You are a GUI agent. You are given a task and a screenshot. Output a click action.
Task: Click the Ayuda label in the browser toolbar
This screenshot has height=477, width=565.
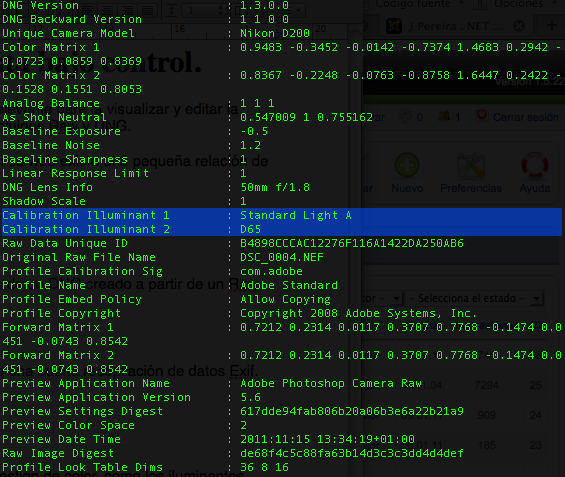point(535,188)
